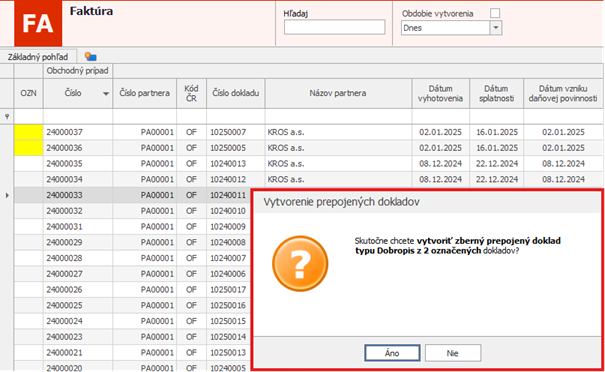
Task: Click KROS a.s. in row 24000037
Action: point(286,132)
